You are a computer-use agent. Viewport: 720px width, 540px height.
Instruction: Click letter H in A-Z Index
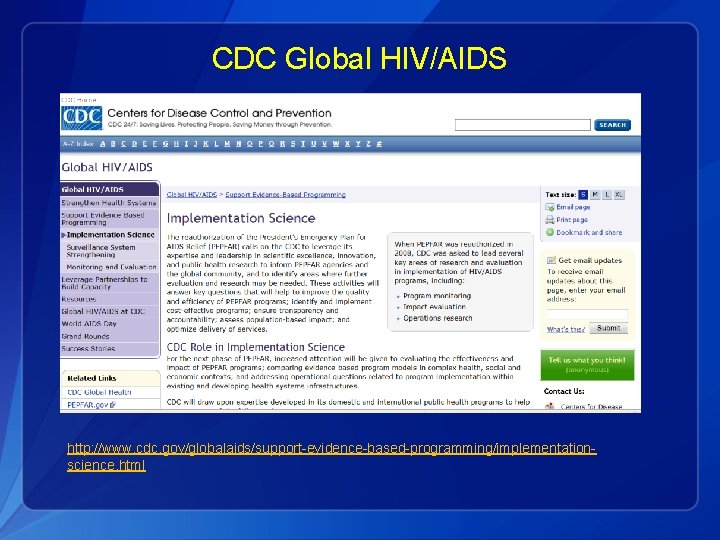[x=176, y=144]
